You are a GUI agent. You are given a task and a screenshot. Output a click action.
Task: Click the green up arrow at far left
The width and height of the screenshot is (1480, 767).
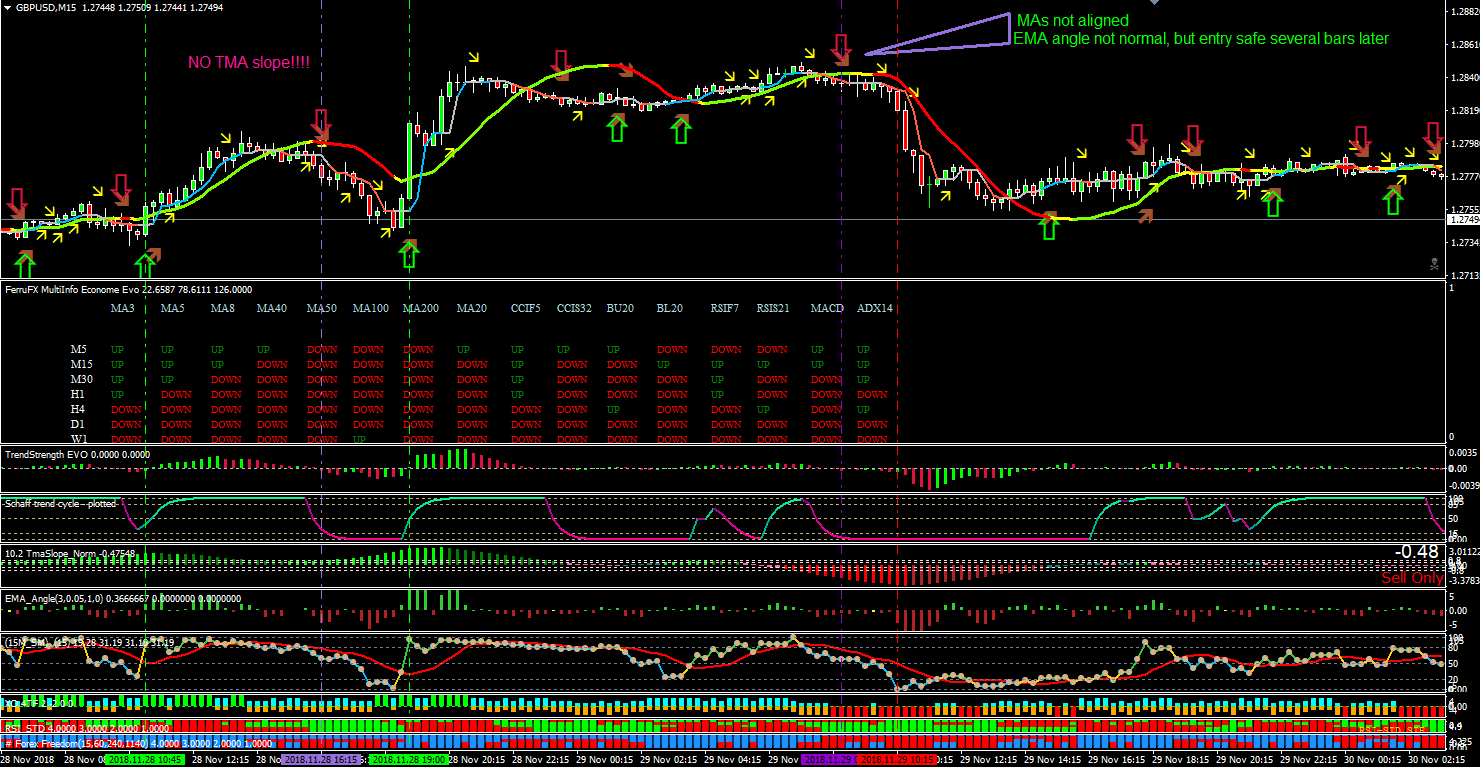coord(25,266)
